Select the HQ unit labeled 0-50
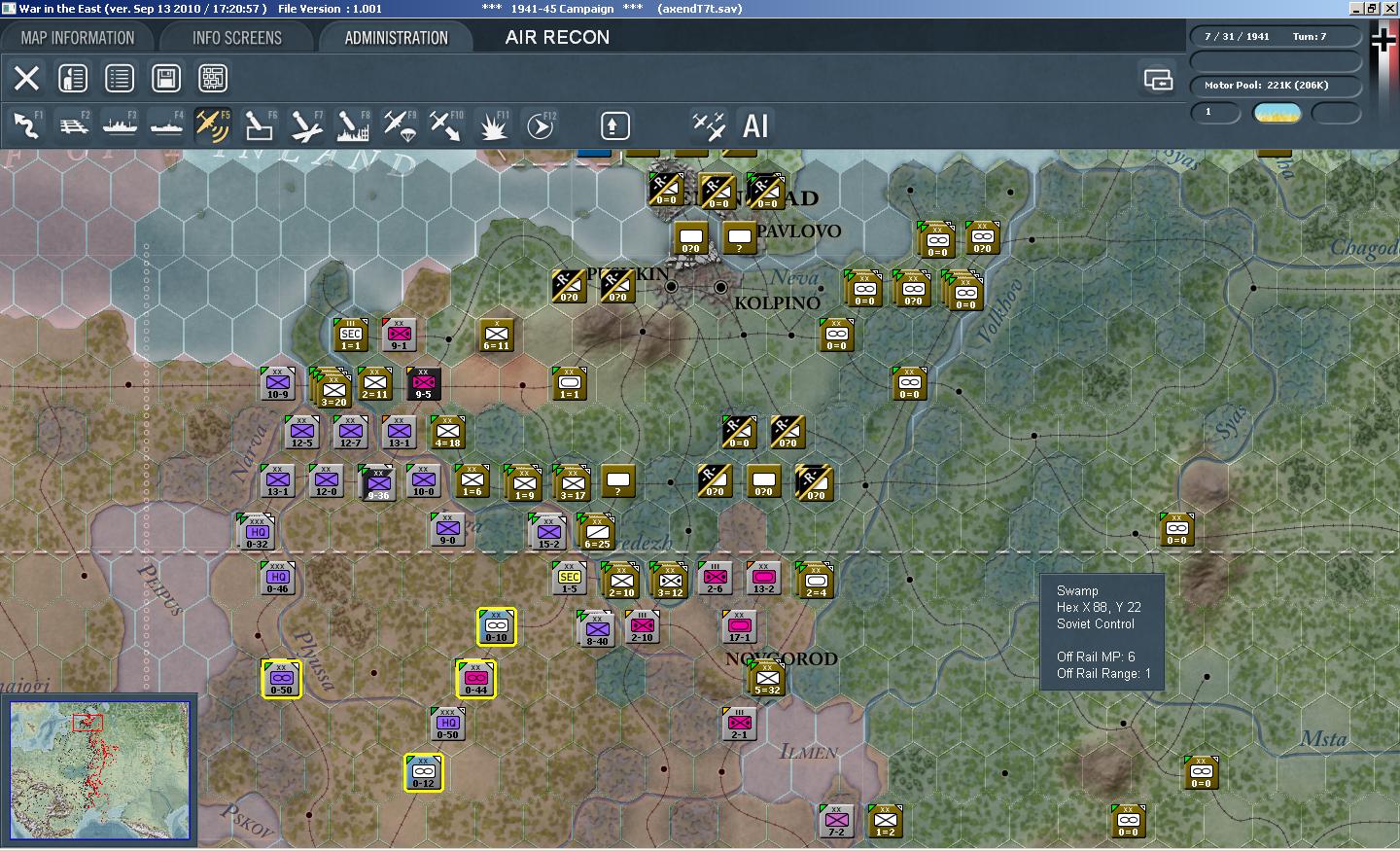 [x=448, y=723]
